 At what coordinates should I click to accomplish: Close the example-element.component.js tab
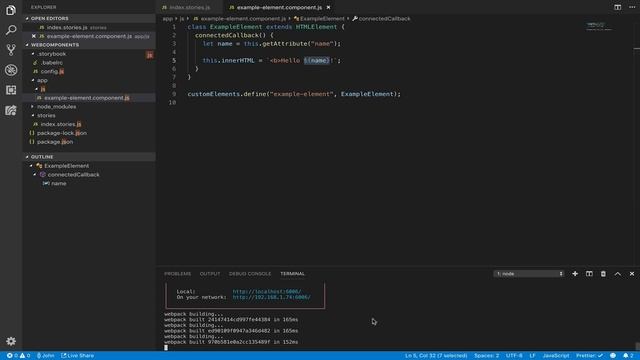pyautogui.click(x=328, y=7)
